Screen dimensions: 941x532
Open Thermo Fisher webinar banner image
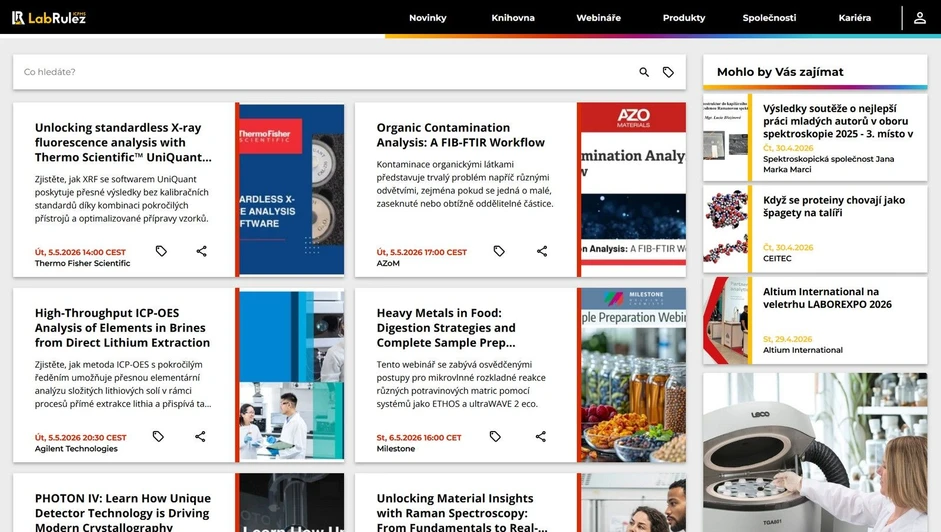pos(292,190)
